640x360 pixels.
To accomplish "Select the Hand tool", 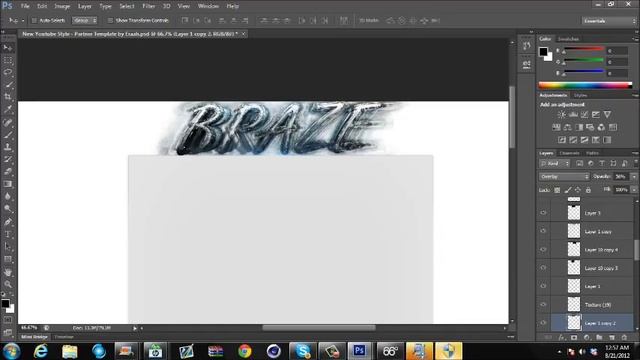I will tap(8, 272).
